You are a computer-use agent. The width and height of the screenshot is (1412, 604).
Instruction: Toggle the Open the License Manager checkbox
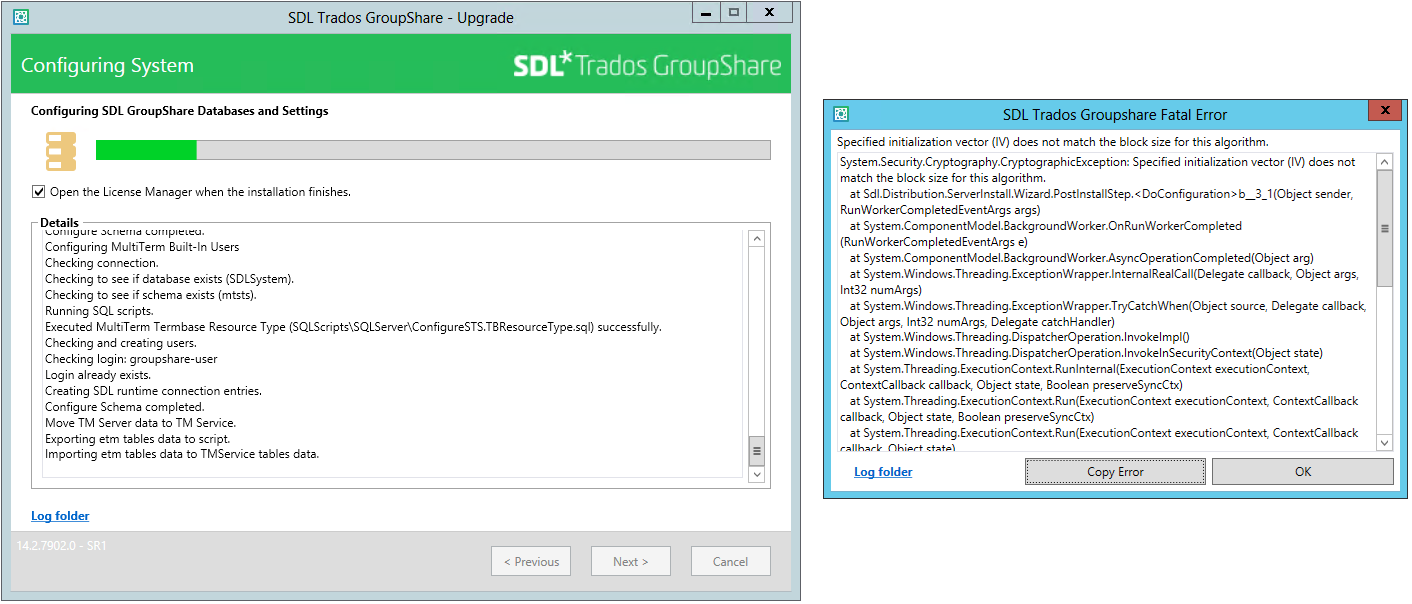click(x=39, y=192)
